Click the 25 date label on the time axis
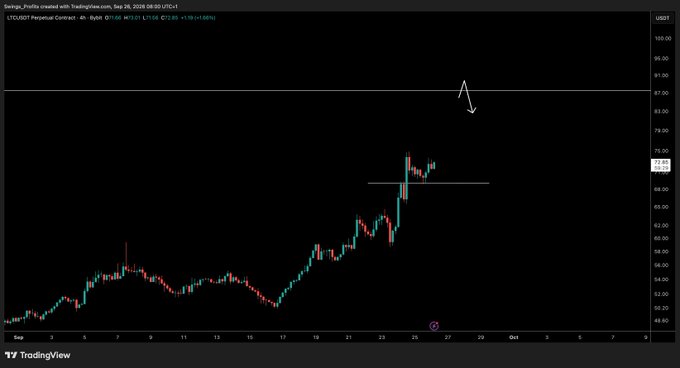Viewport: 680px width, 368px height. coord(415,337)
